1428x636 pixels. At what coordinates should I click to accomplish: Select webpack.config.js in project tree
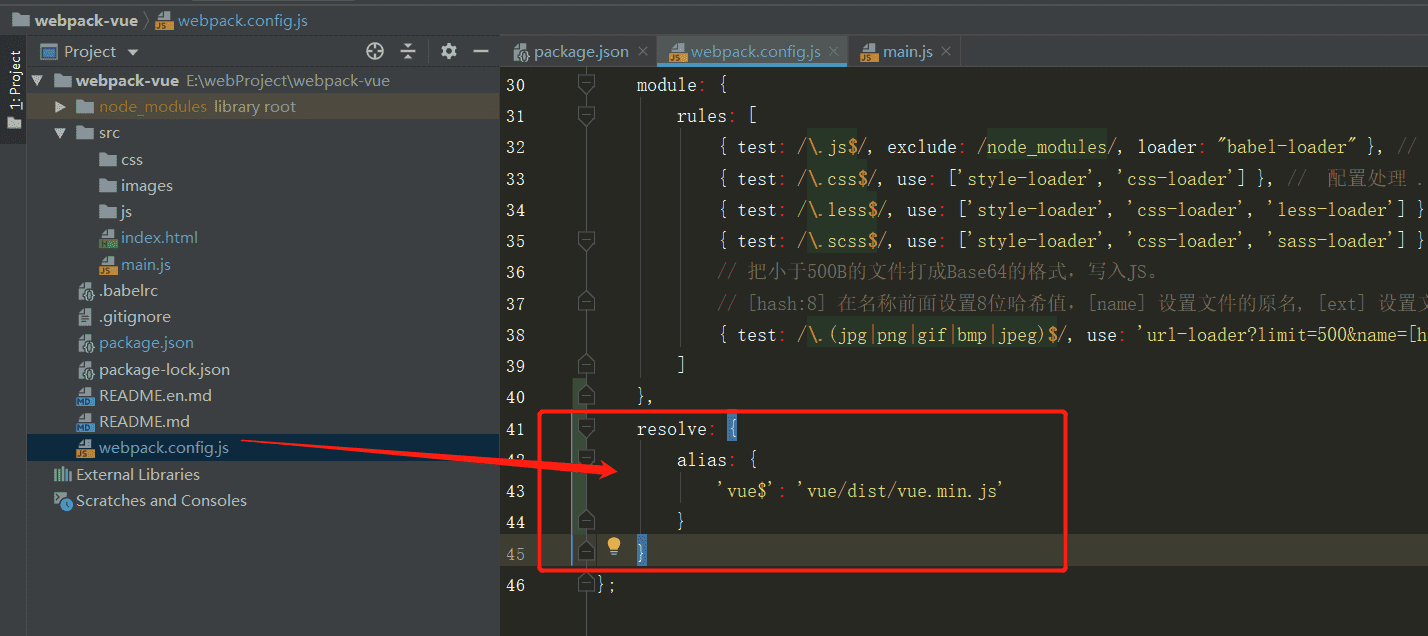click(x=153, y=448)
